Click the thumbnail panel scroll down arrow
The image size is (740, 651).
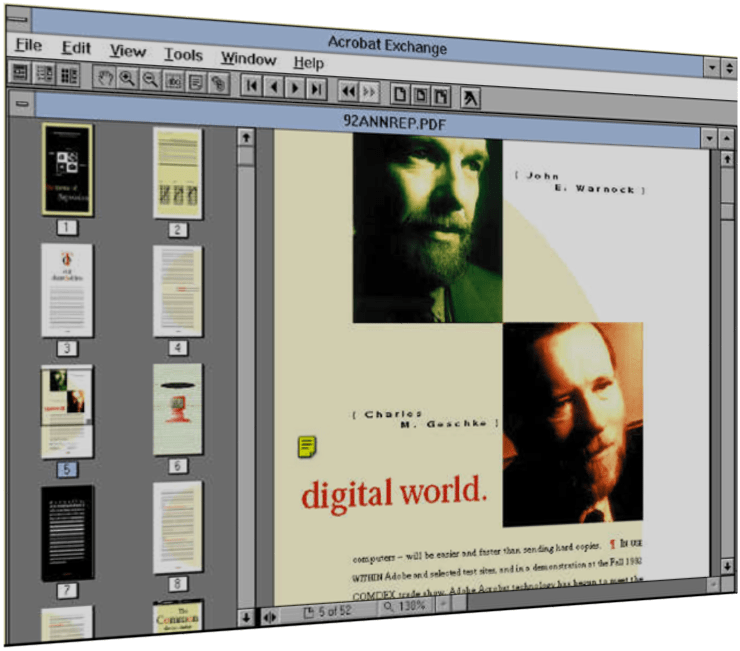[245, 616]
